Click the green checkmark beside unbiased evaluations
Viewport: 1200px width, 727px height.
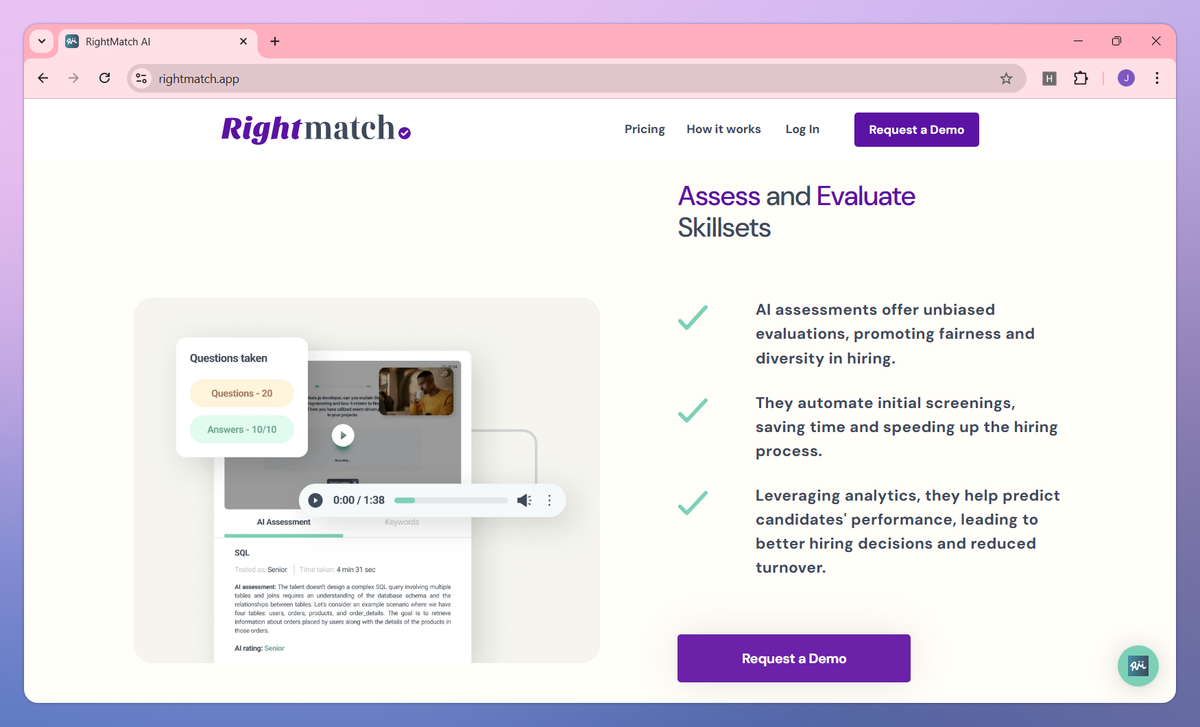tap(692, 317)
